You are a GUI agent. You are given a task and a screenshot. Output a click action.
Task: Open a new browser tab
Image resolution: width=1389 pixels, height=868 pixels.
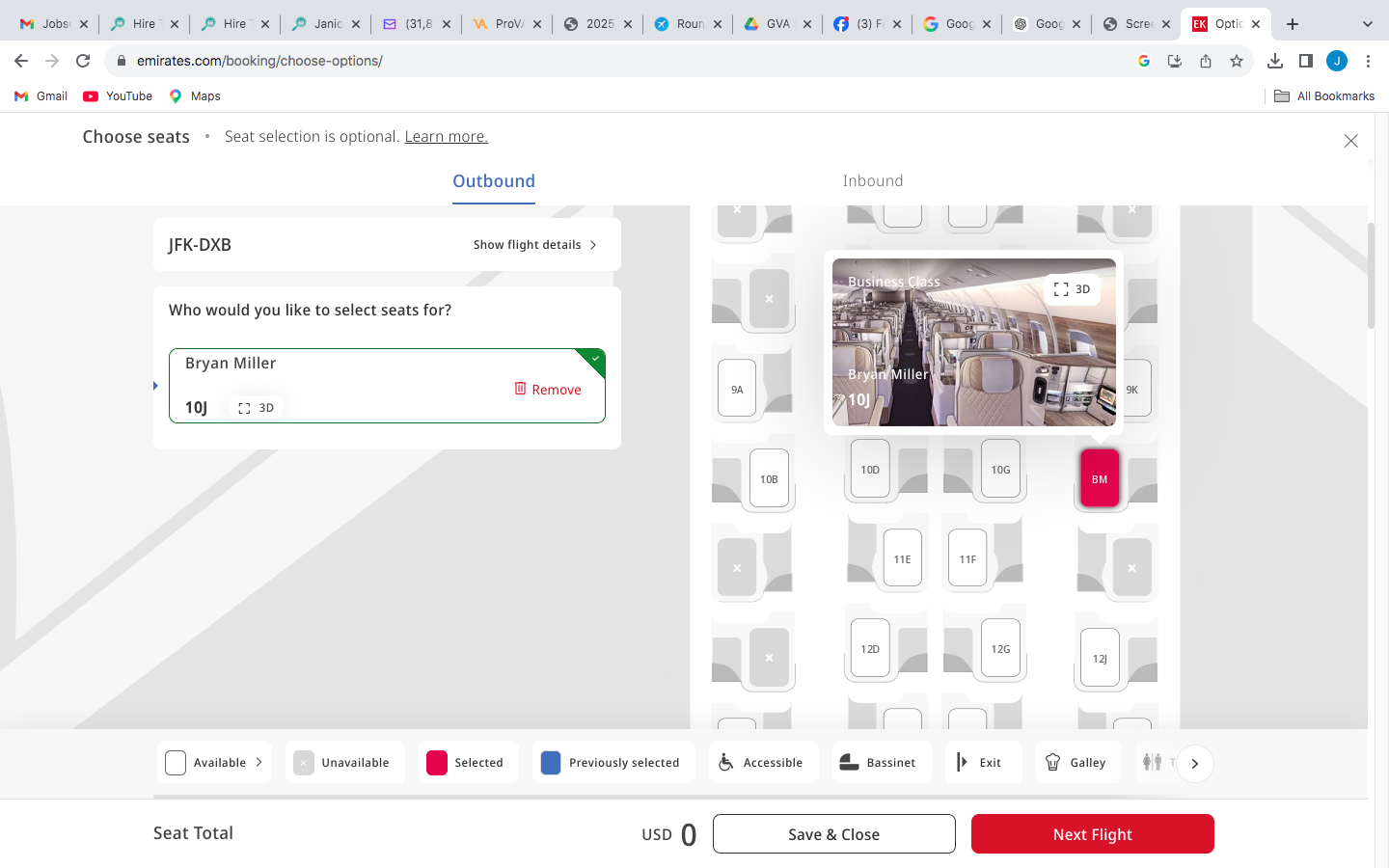pos(1293,24)
